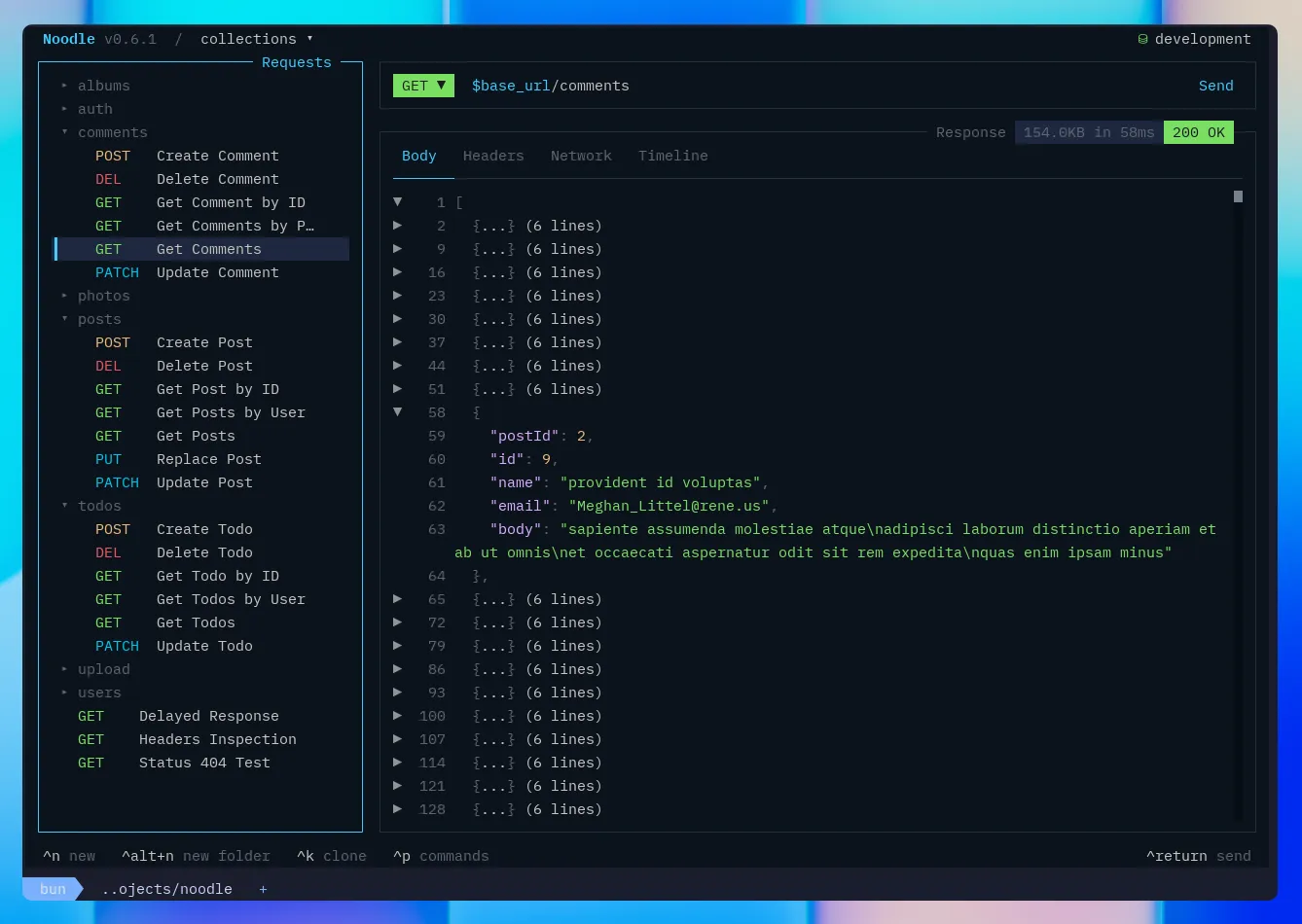
Task: Select the Get Todo by ID request
Action: pyautogui.click(x=200, y=576)
